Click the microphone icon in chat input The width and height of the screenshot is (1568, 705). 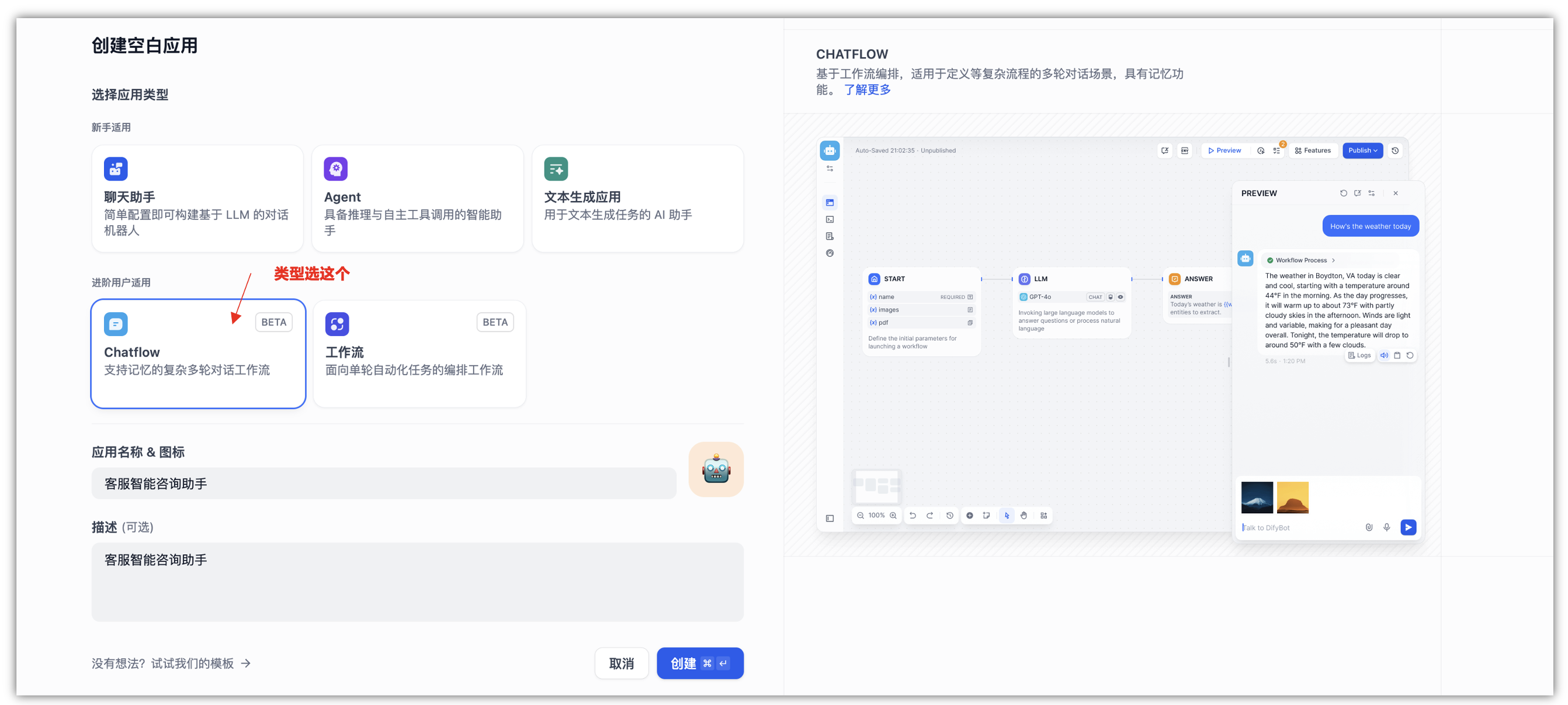pyautogui.click(x=1387, y=527)
